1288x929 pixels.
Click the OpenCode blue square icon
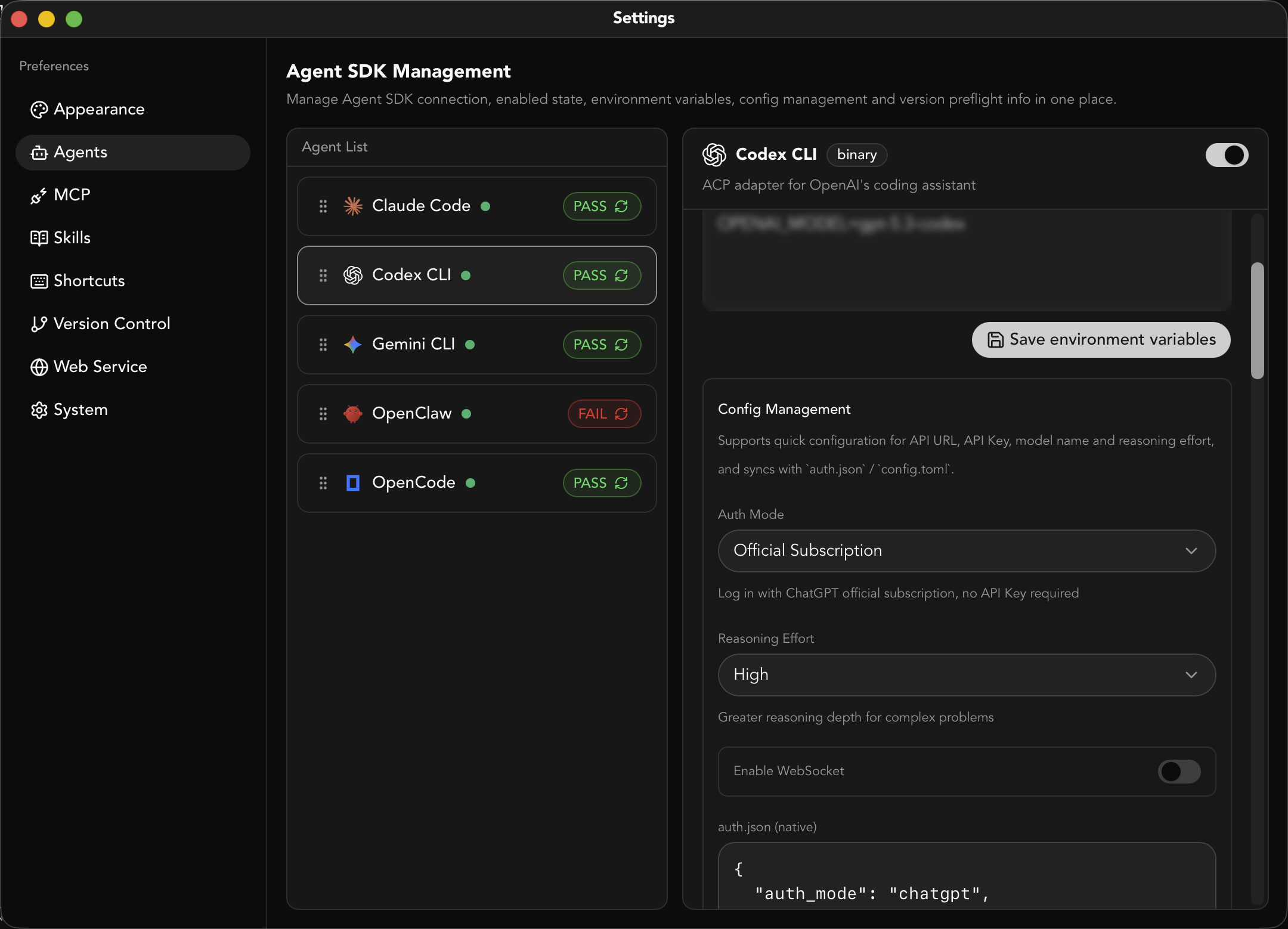(353, 483)
